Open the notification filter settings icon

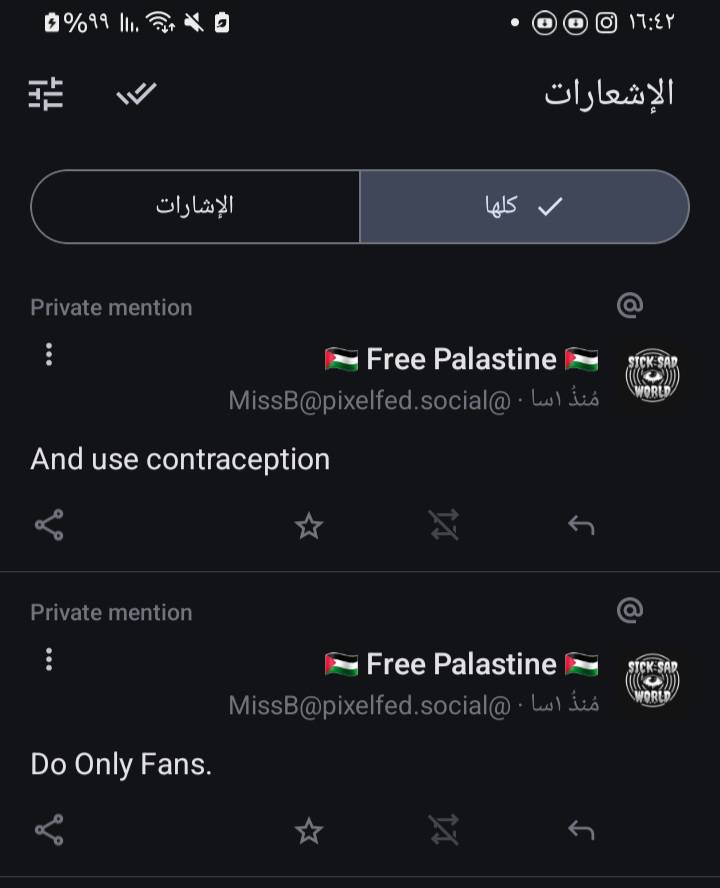(x=45, y=94)
